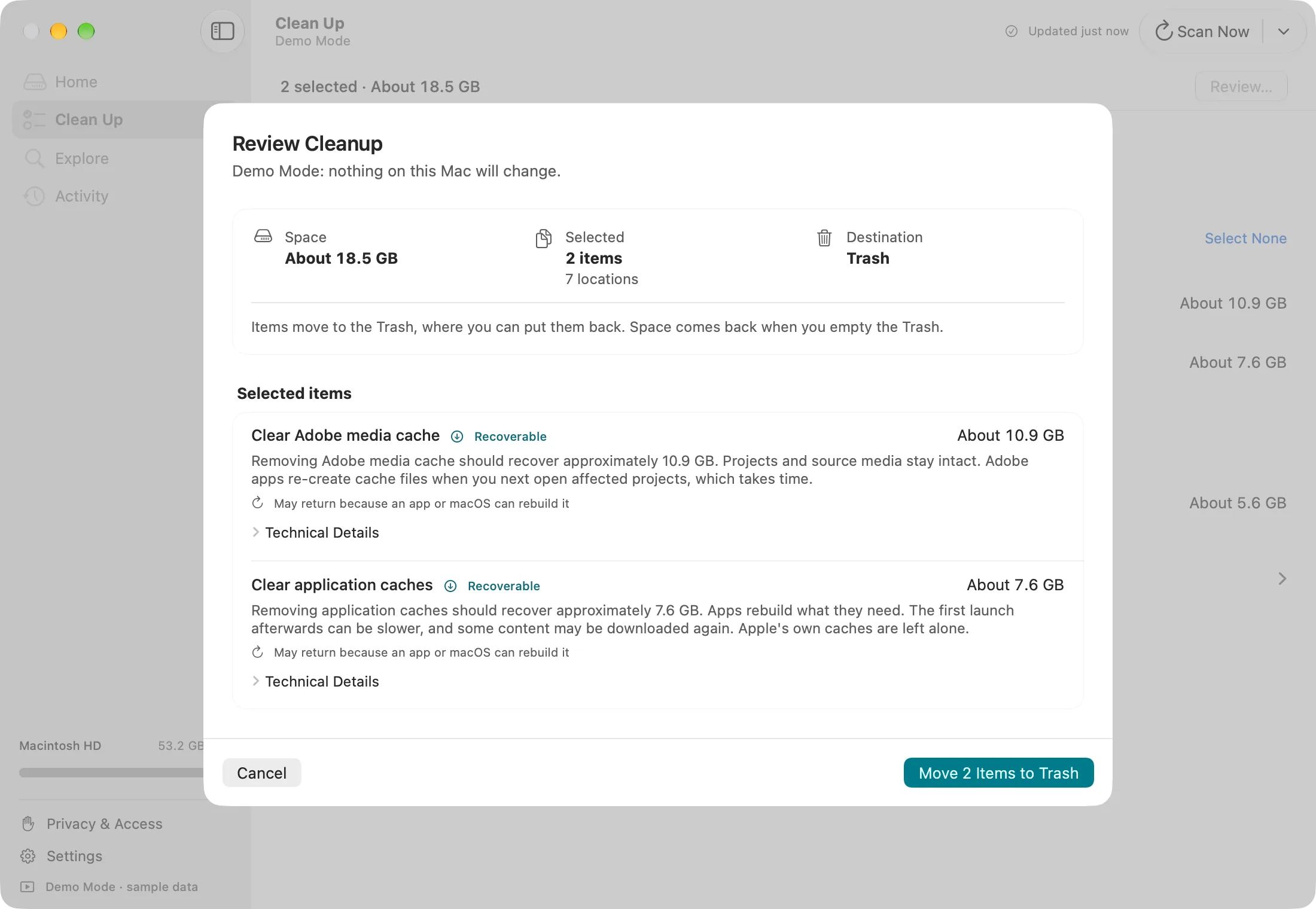The image size is (1316, 909).
Task: Click 'Demo Mode · sample data' label
Action: pyautogui.click(x=121, y=886)
